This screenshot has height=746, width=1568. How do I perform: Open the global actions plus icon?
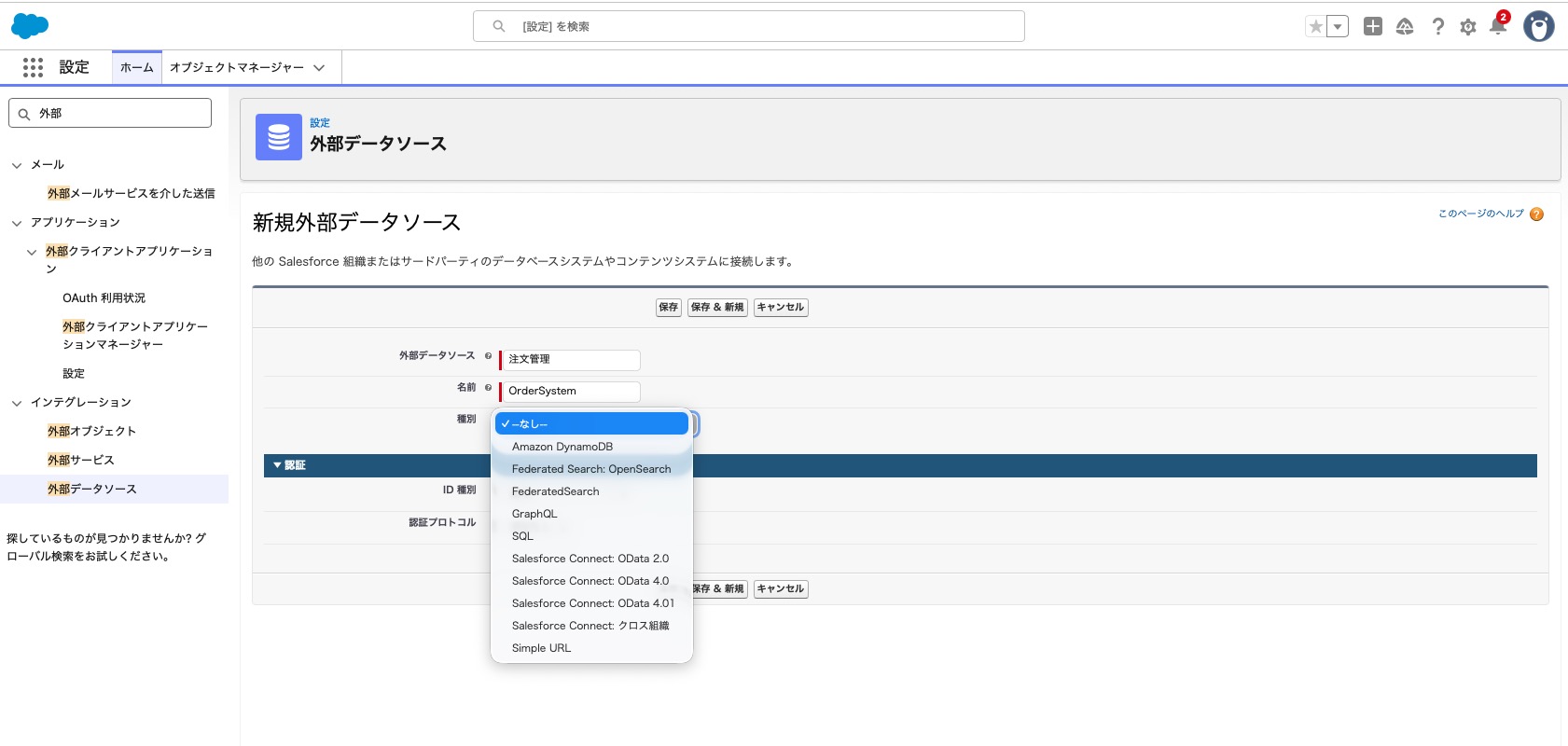click(1373, 26)
